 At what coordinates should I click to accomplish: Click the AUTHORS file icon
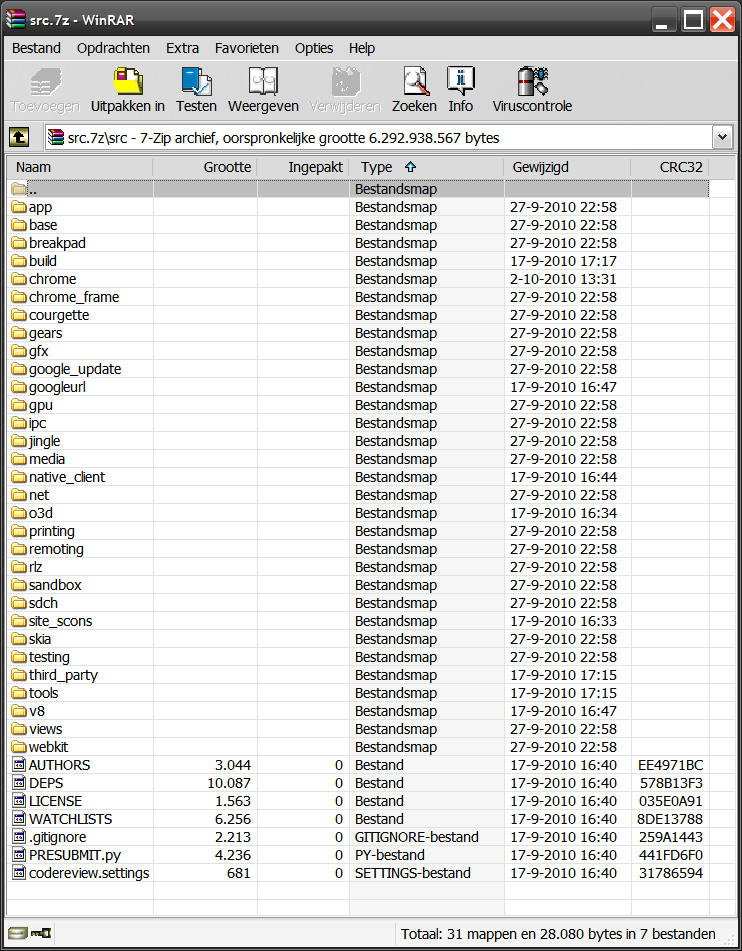point(19,765)
